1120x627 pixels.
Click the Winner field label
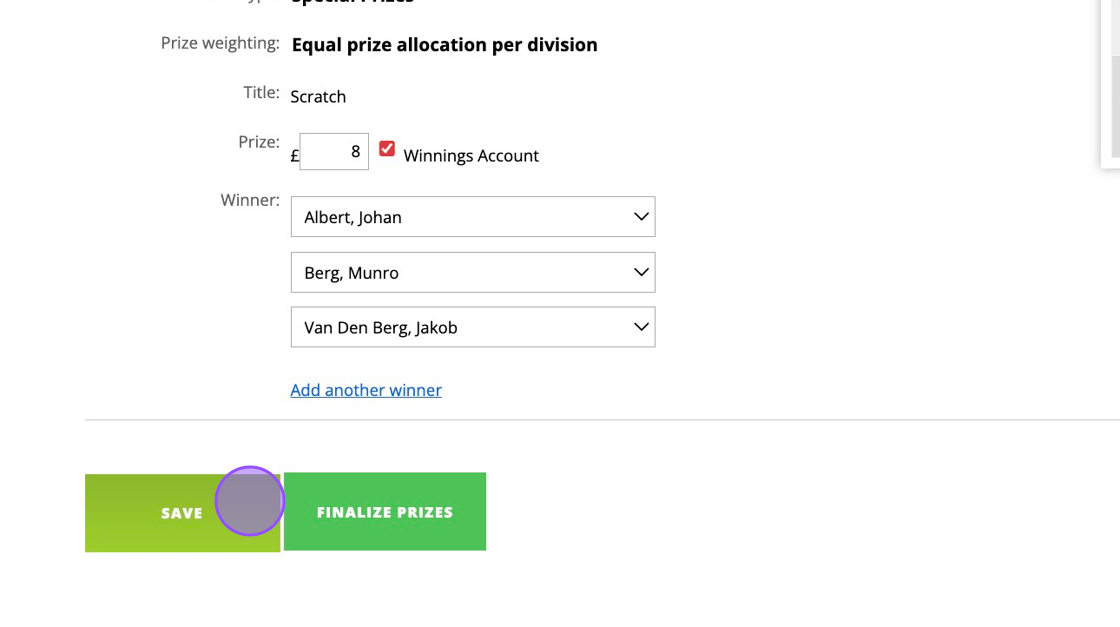click(250, 200)
